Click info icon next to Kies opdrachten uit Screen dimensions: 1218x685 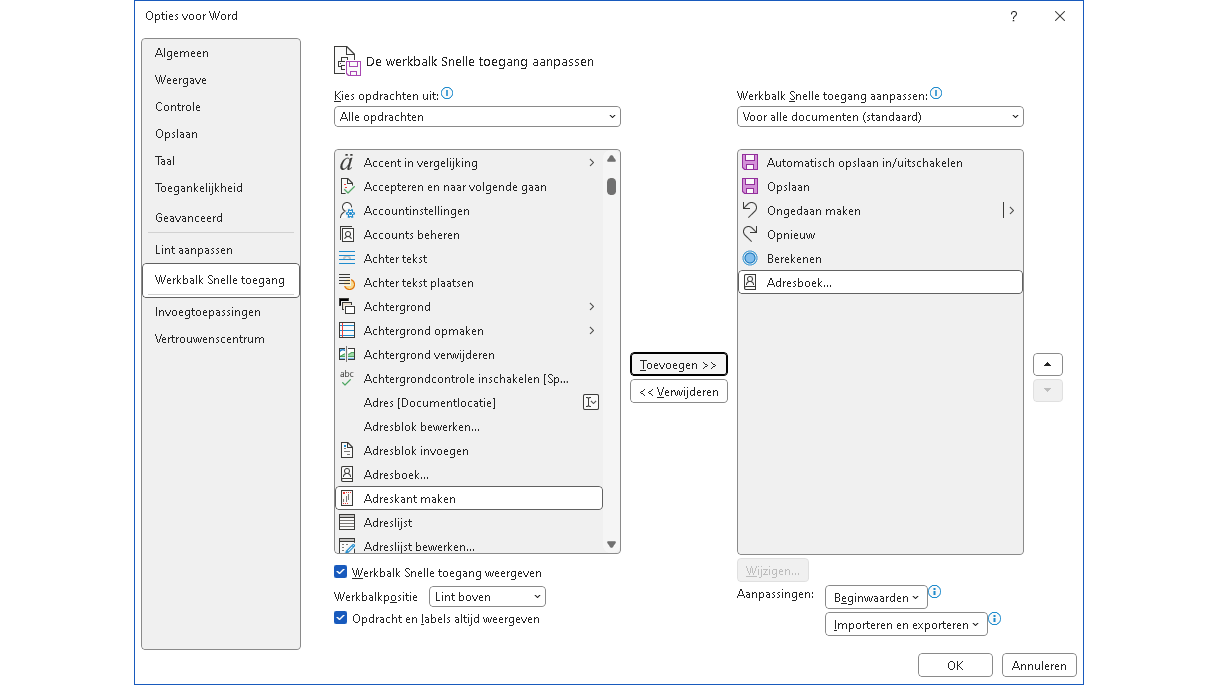pyautogui.click(x=447, y=94)
